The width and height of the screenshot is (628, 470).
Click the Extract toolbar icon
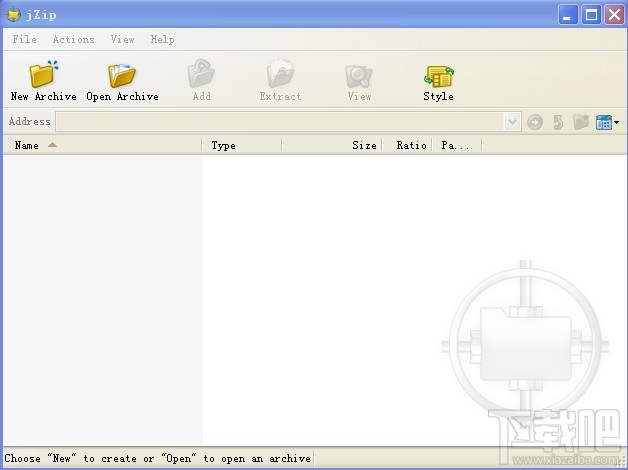pos(280,74)
